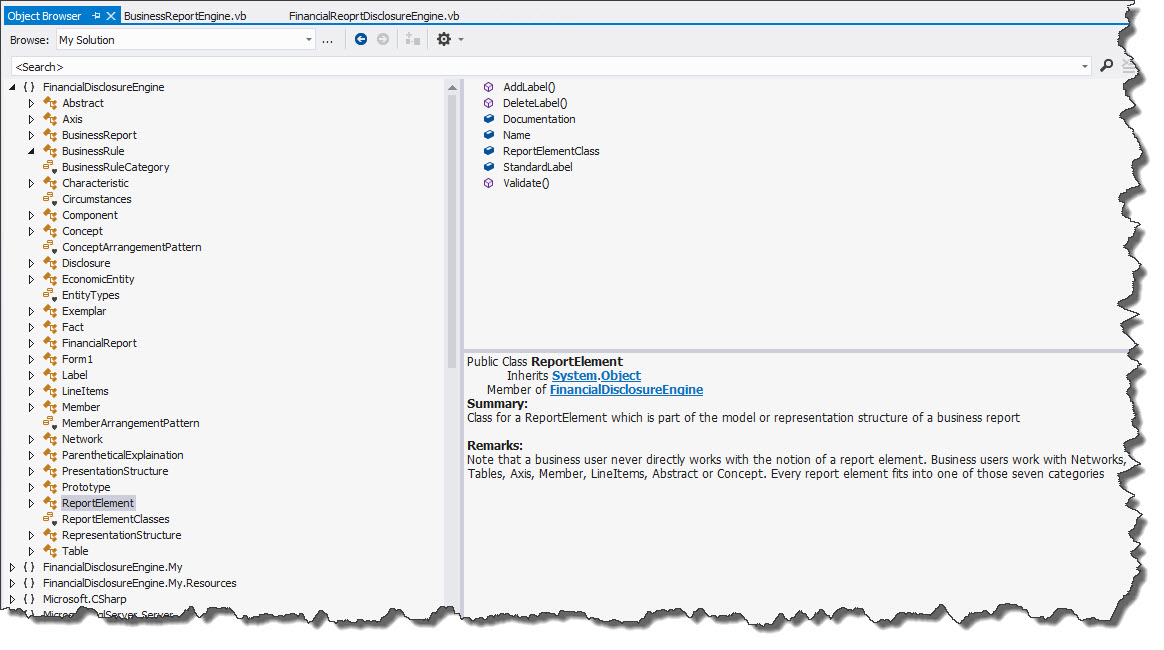
Task: Click the search magnifier icon
Action: 1106,66
